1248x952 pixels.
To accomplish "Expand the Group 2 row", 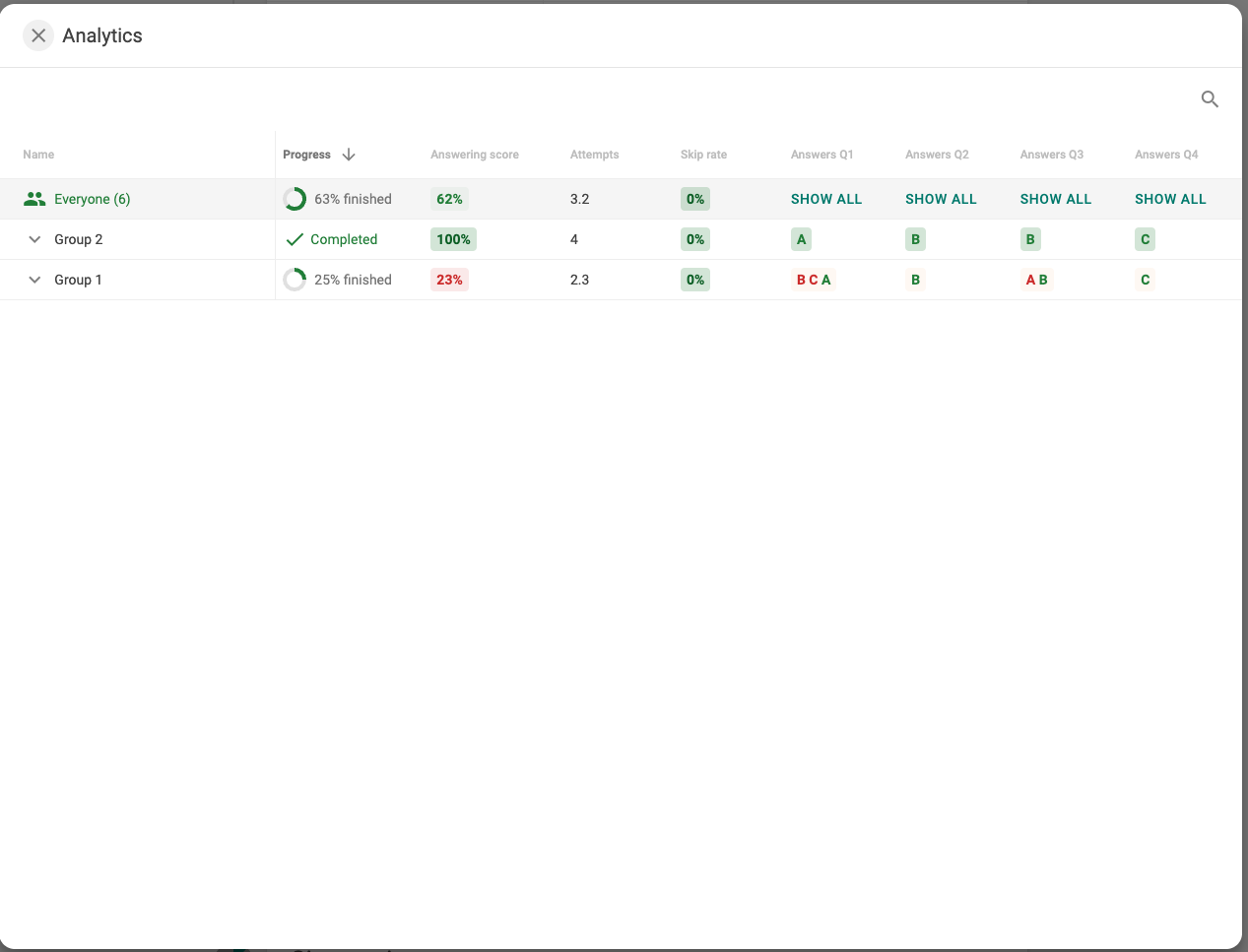I will 34,239.
